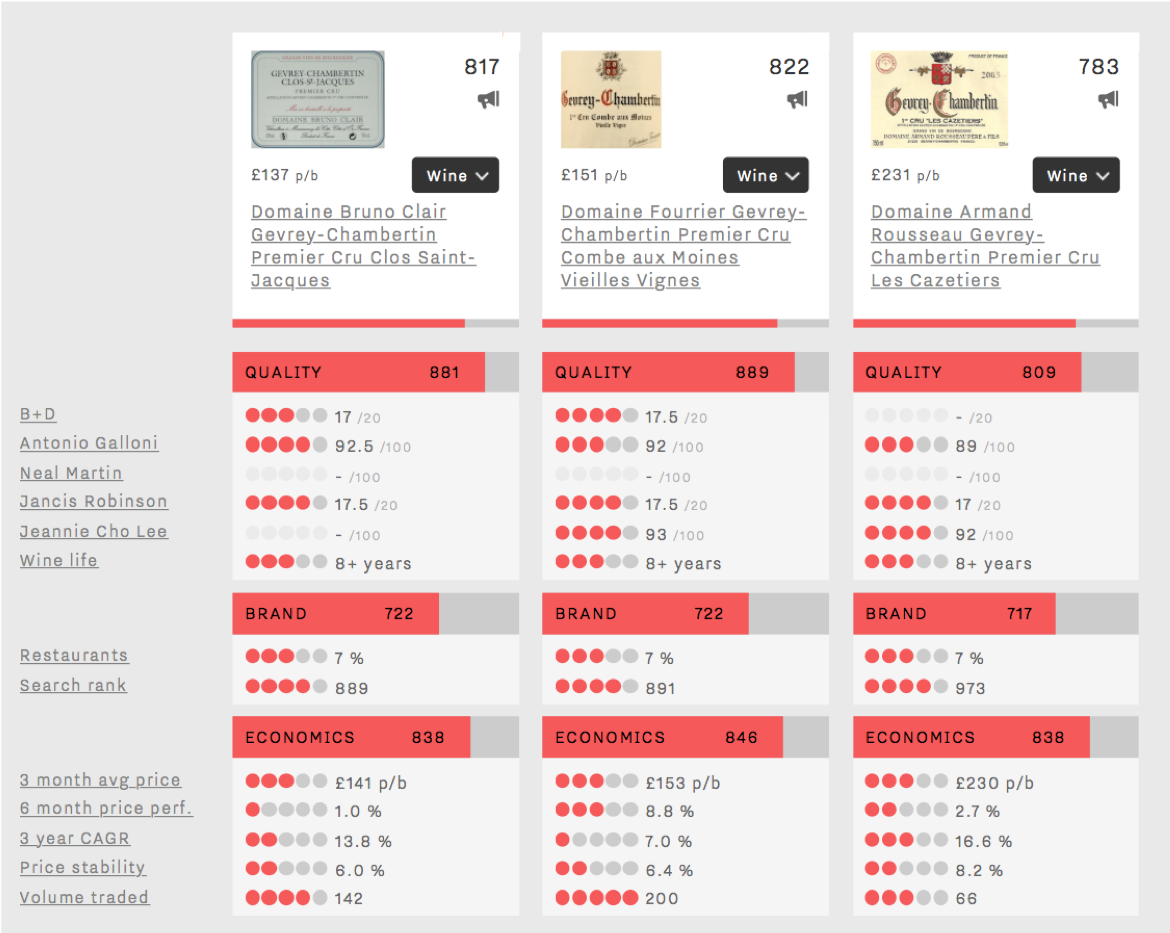Click the Search rank link
1170x933 pixels.
(x=73, y=685)
